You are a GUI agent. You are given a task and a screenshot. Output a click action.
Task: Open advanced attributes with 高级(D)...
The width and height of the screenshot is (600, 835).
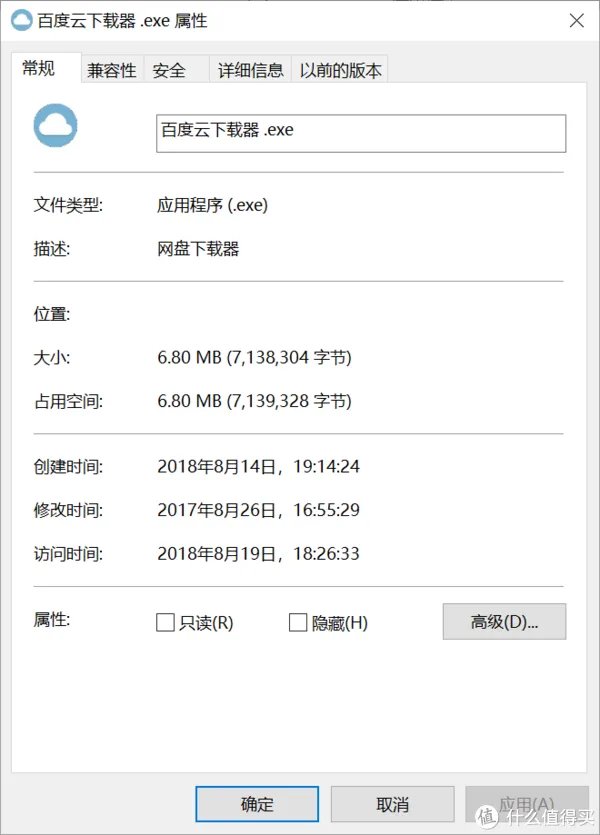[x=504, y=621]
